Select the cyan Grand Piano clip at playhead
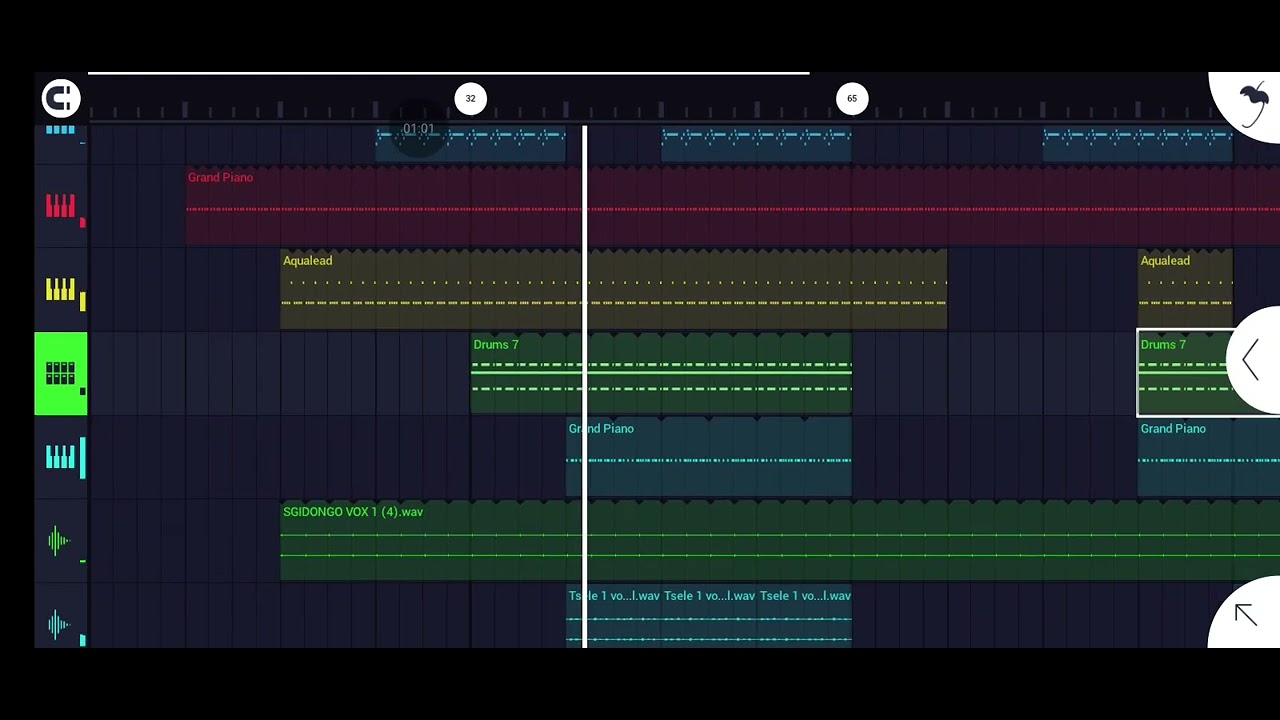The height and width of the screenshot is (720, 1280). click(709, 458)
